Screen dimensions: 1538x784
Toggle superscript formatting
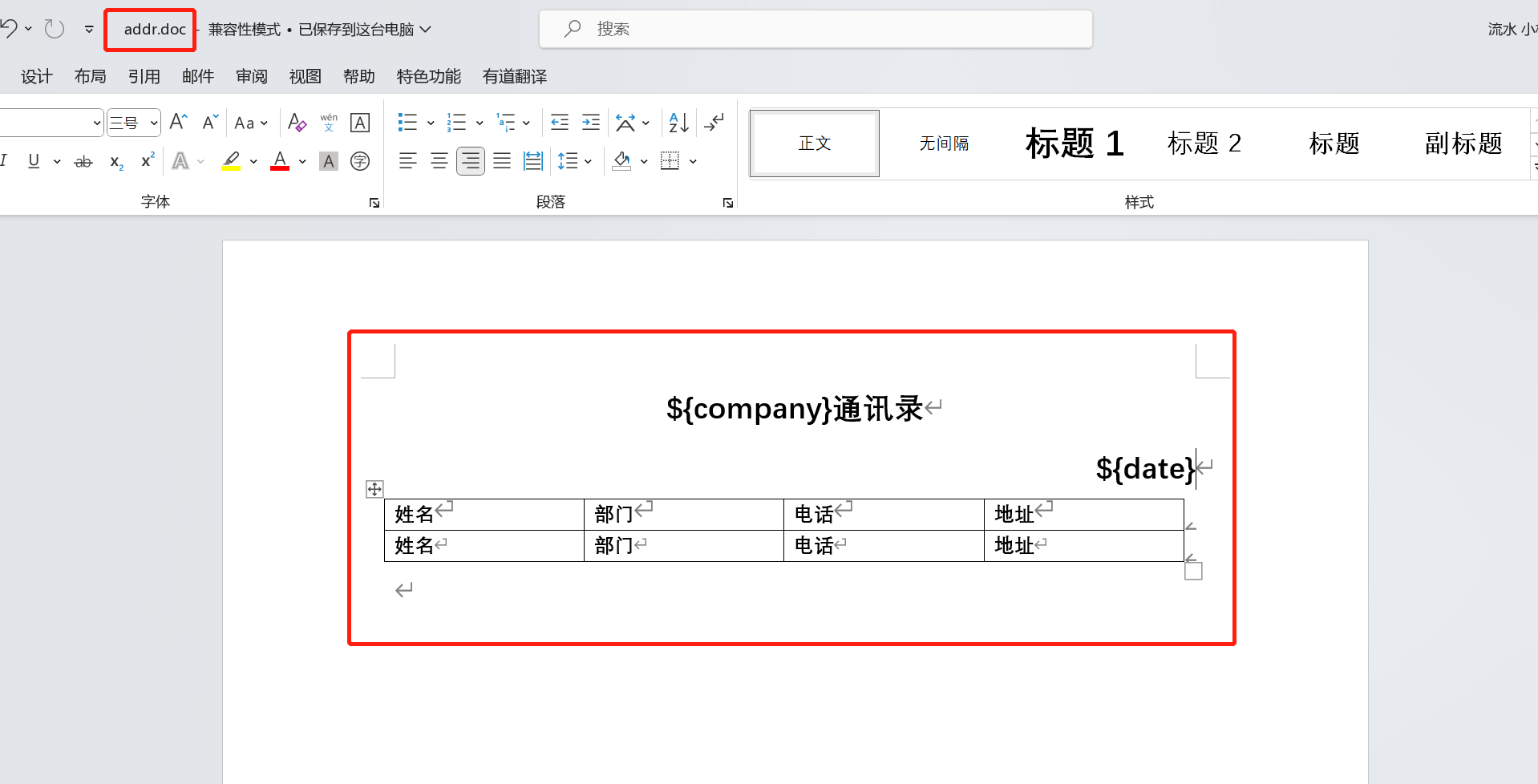pos(148,160)
